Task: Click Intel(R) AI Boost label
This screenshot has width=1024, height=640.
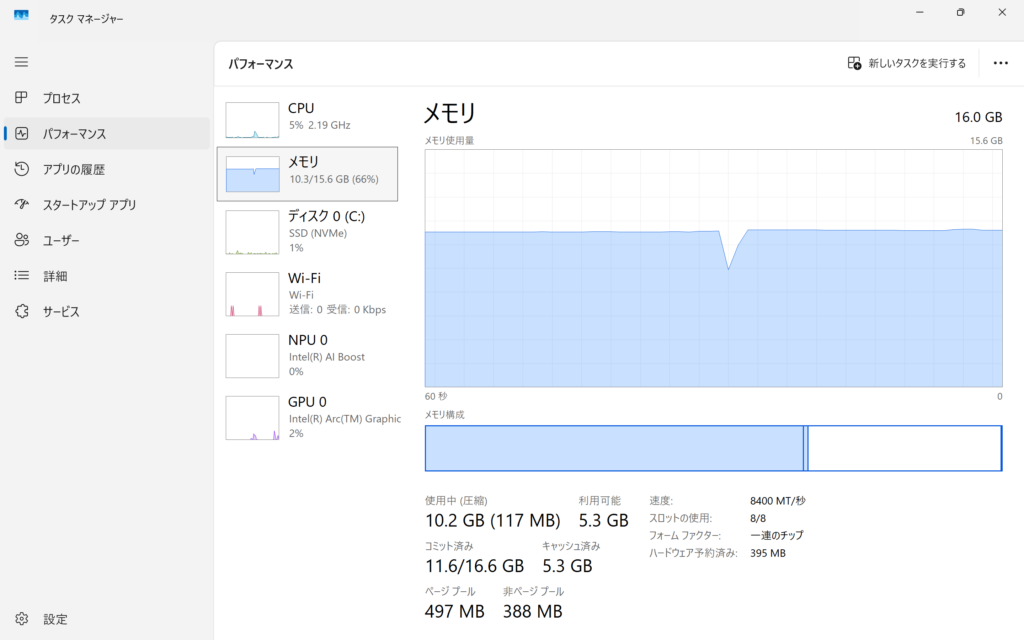Action: point(327,357)
